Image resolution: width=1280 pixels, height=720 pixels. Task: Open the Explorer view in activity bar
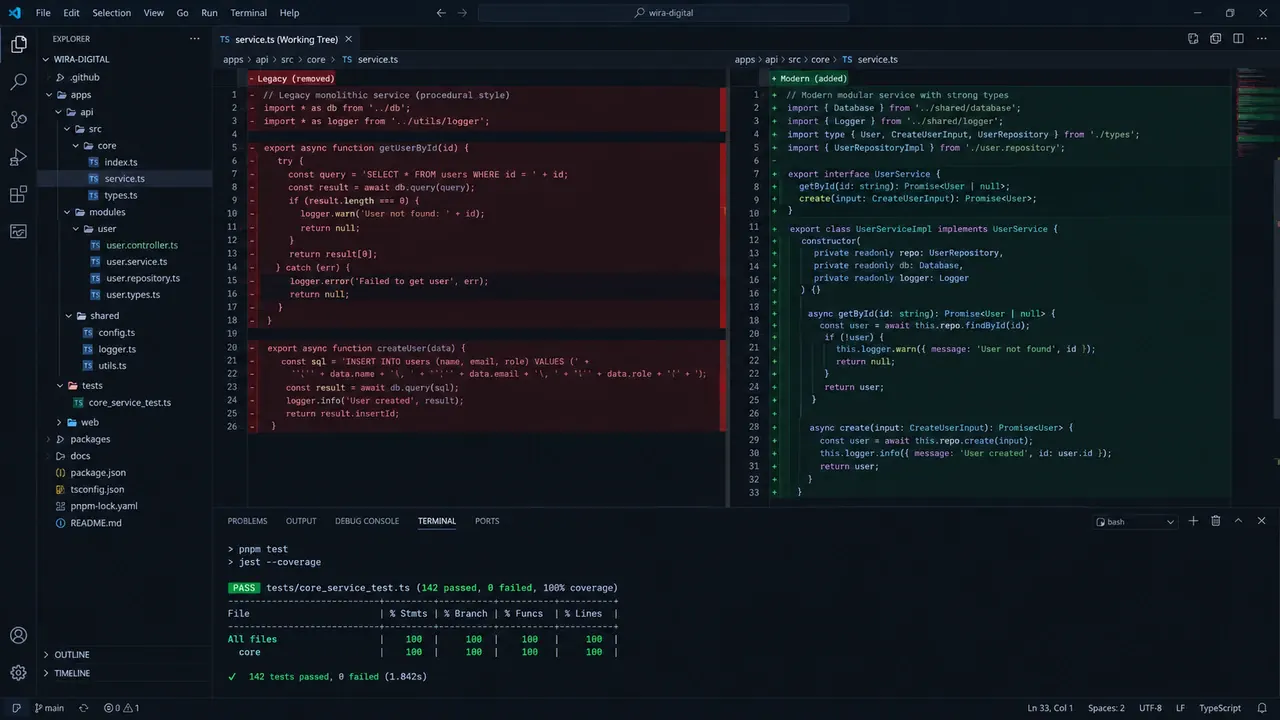point(18,44)
